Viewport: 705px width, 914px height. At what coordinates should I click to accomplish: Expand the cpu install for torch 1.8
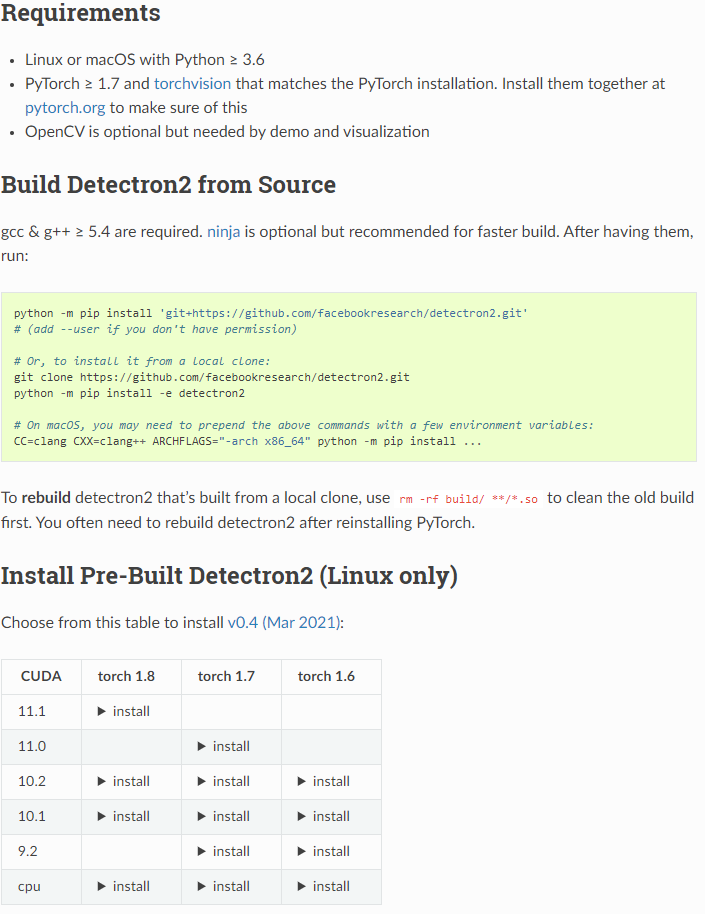click(123, 886)
